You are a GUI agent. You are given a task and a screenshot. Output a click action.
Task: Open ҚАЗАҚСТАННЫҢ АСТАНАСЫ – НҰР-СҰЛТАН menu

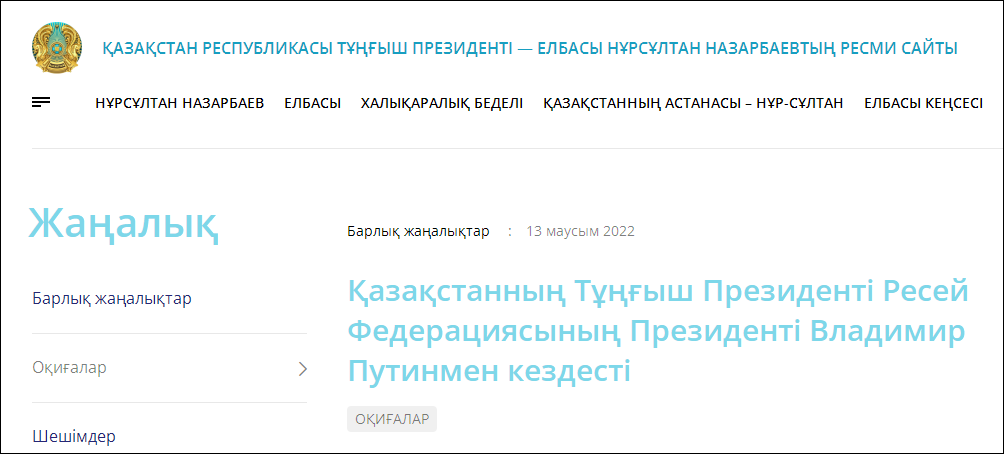[x=693, y=103]
